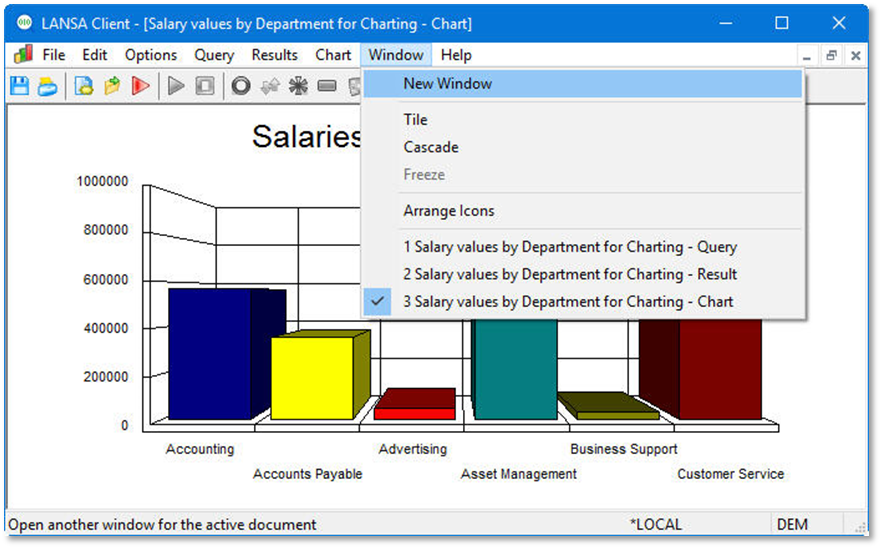Click the bar chart application icon beside File
This screenshot has height=548, width=881.
[x=24, y=55]
